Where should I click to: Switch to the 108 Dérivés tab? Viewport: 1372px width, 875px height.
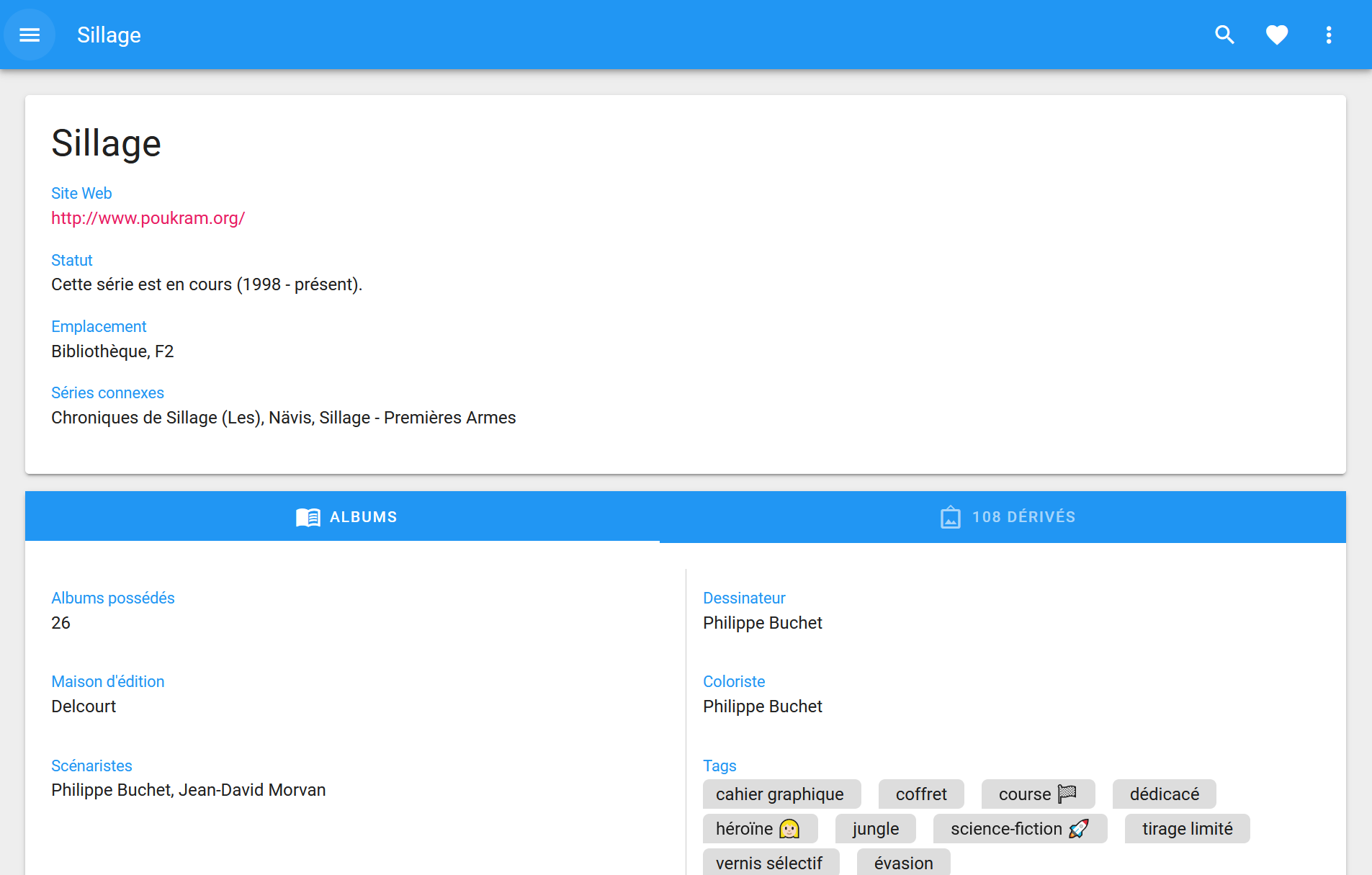pos(1003,517)
